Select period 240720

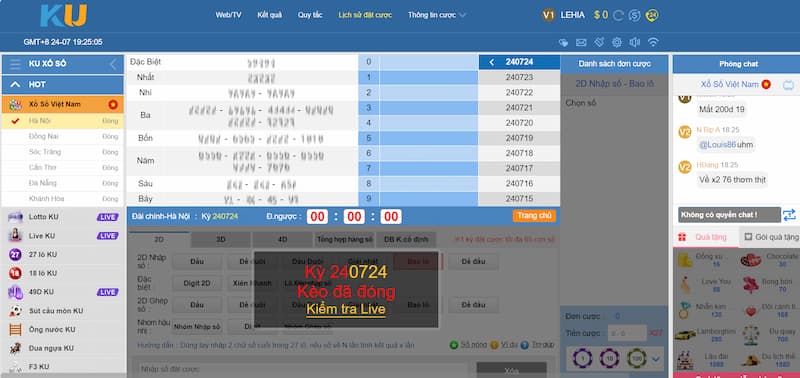point(519,123)
